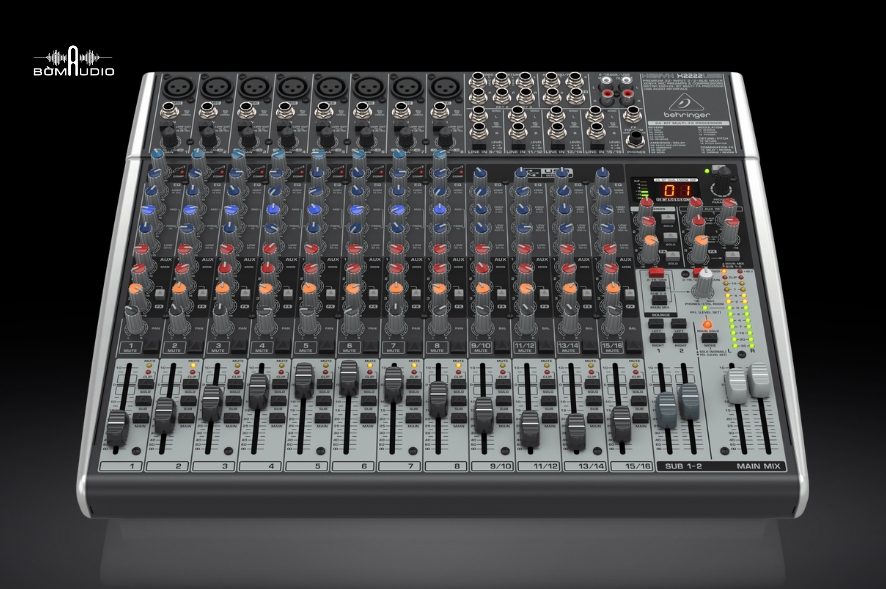Click the channel 3 XLR mic input
This screenshot has width=886, height=589.
[x=254, y=88]
